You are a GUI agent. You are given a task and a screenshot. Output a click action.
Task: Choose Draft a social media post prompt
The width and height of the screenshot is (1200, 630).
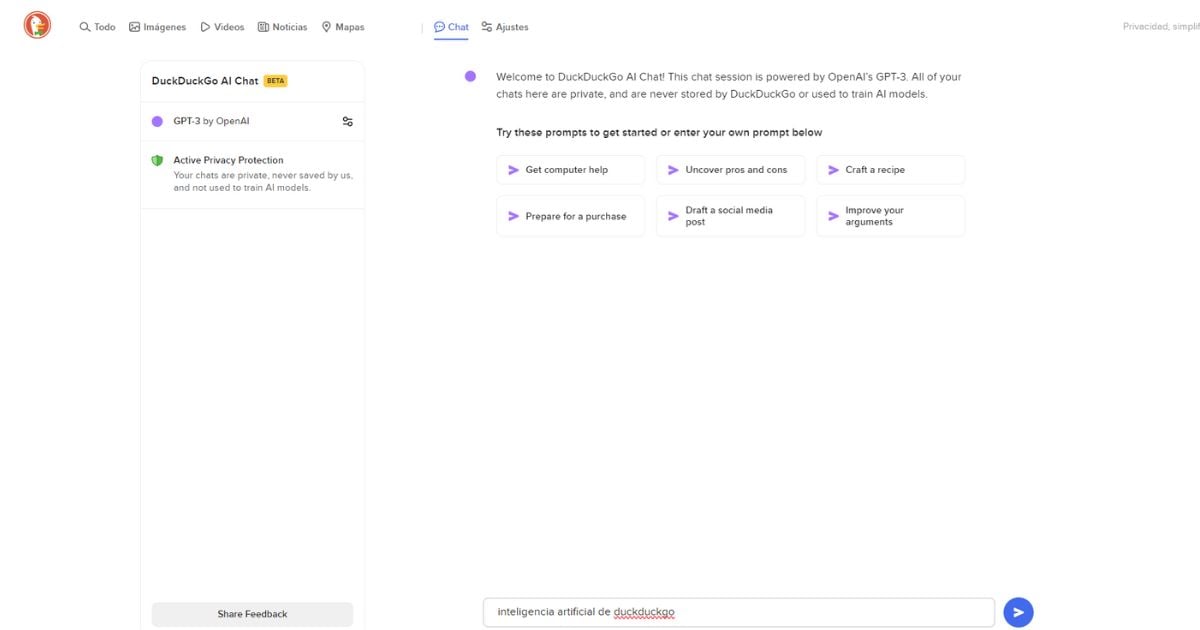(730, 216)
